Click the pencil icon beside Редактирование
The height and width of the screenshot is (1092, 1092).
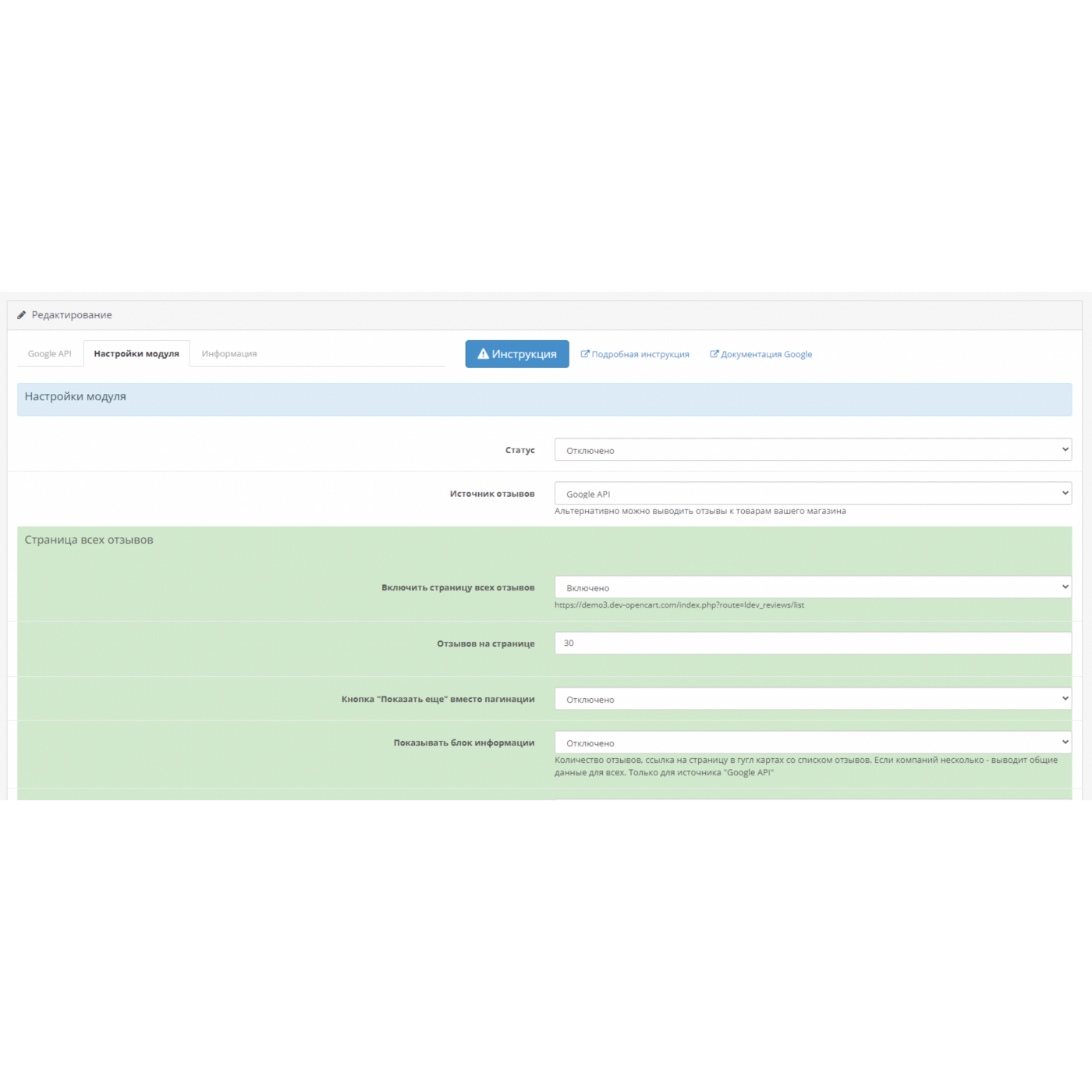(x=22, y=315)
